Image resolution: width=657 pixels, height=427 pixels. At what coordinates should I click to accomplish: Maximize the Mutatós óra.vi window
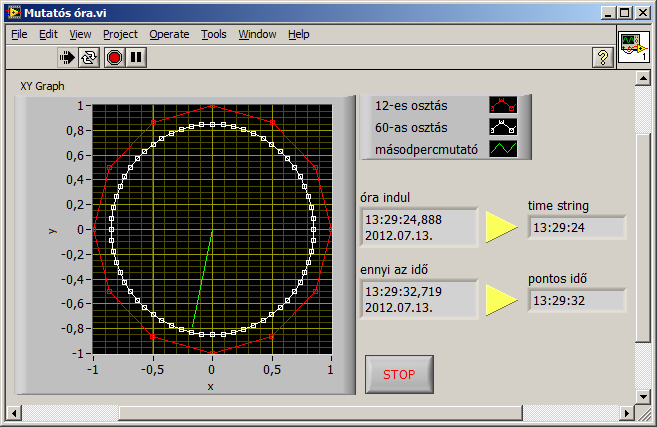(x=625, y=13)
